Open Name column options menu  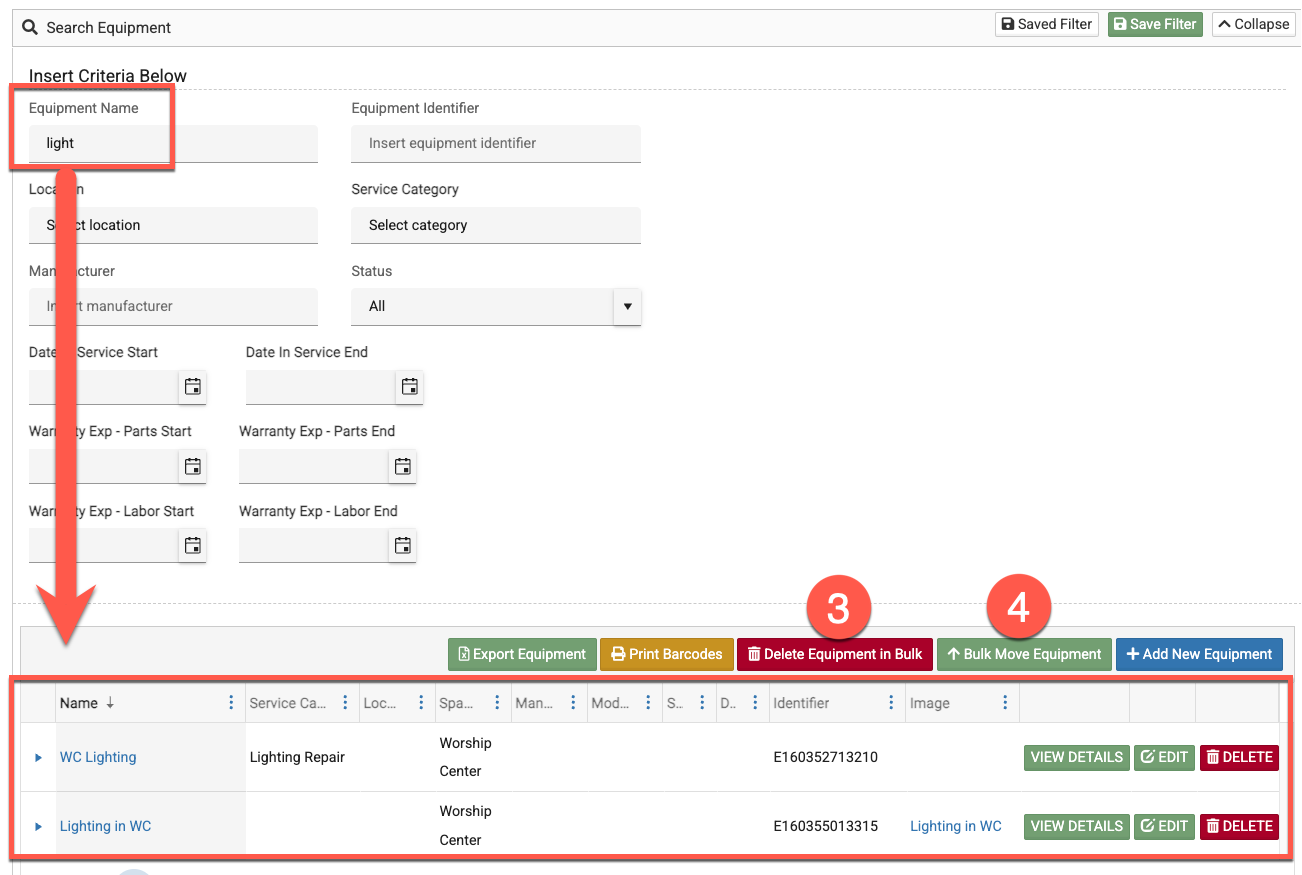pyautogui.click(x=232, y=703)
